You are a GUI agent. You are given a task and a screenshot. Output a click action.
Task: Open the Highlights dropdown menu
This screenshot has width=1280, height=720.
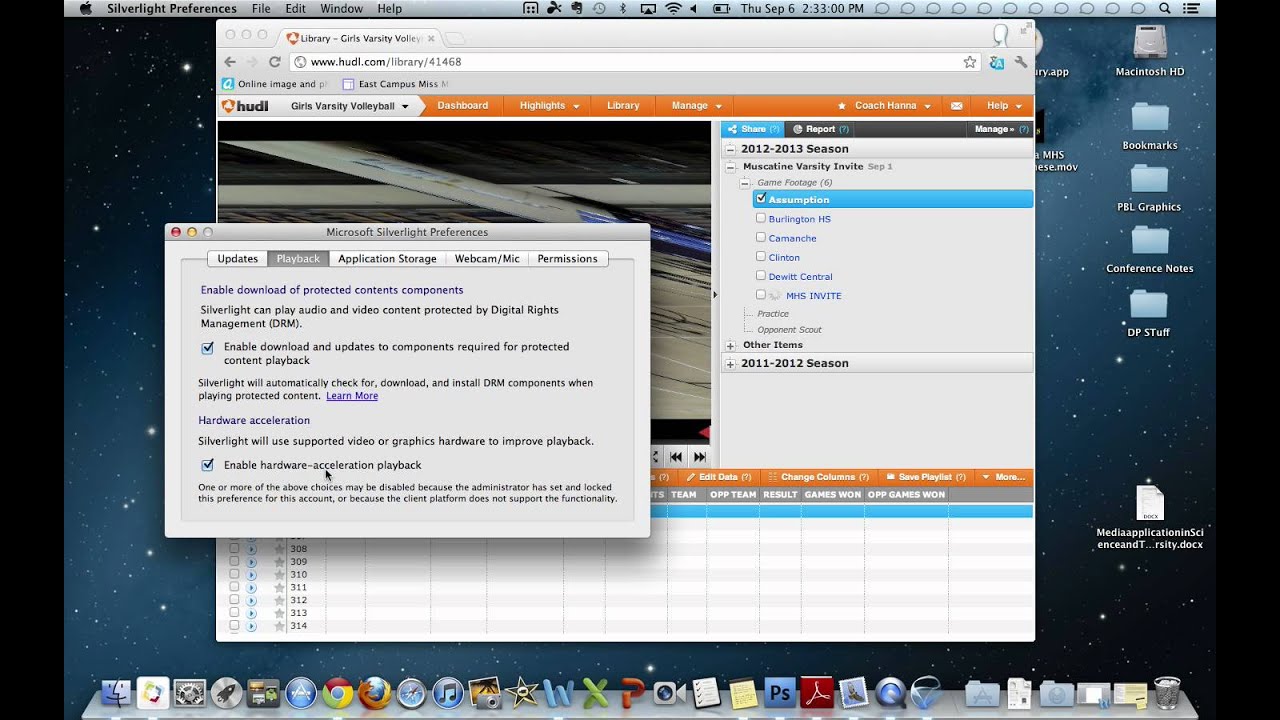pyautogui.click(x=549, y=106)
